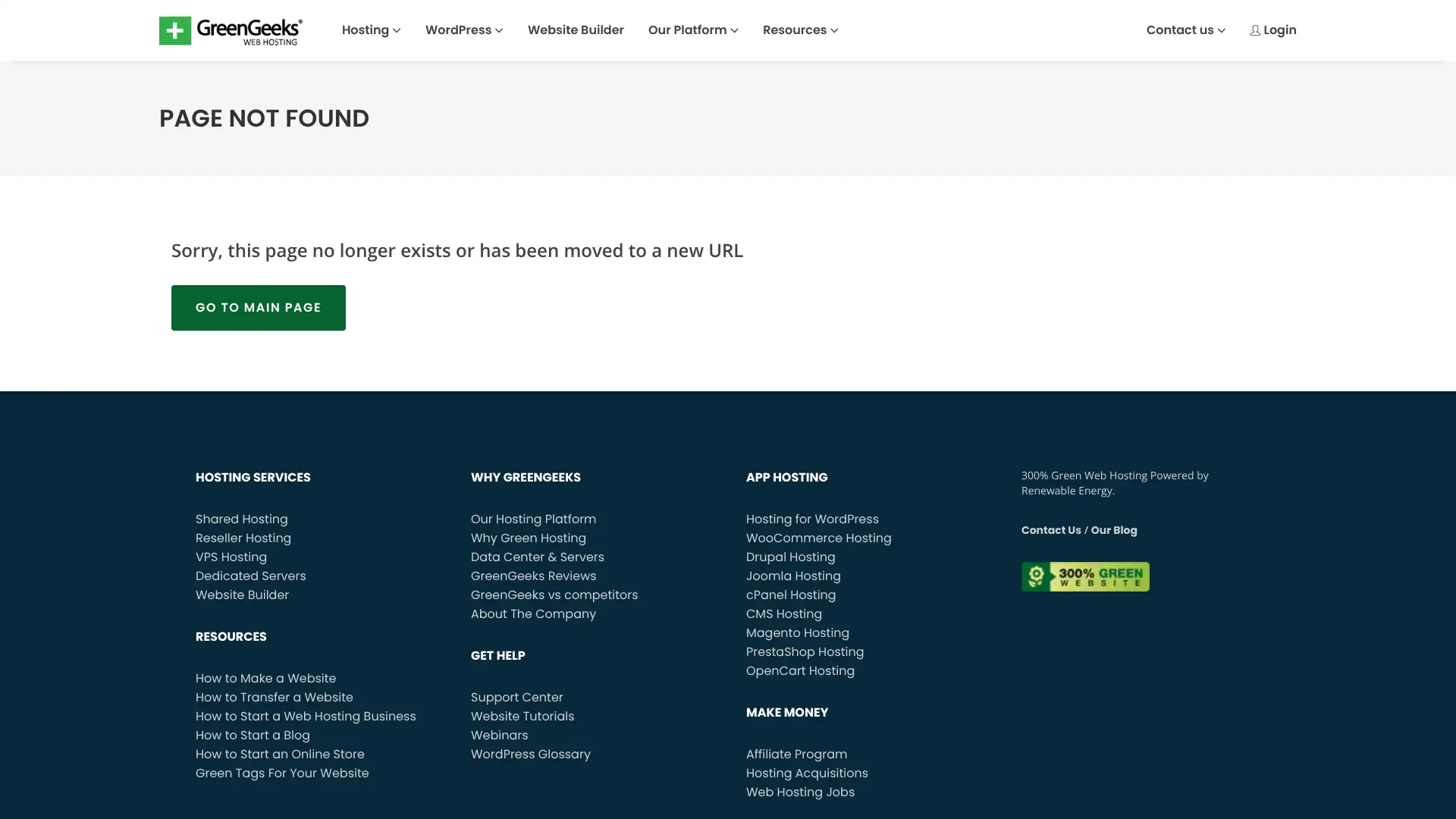Open Green Tags For Your Website

282,773
